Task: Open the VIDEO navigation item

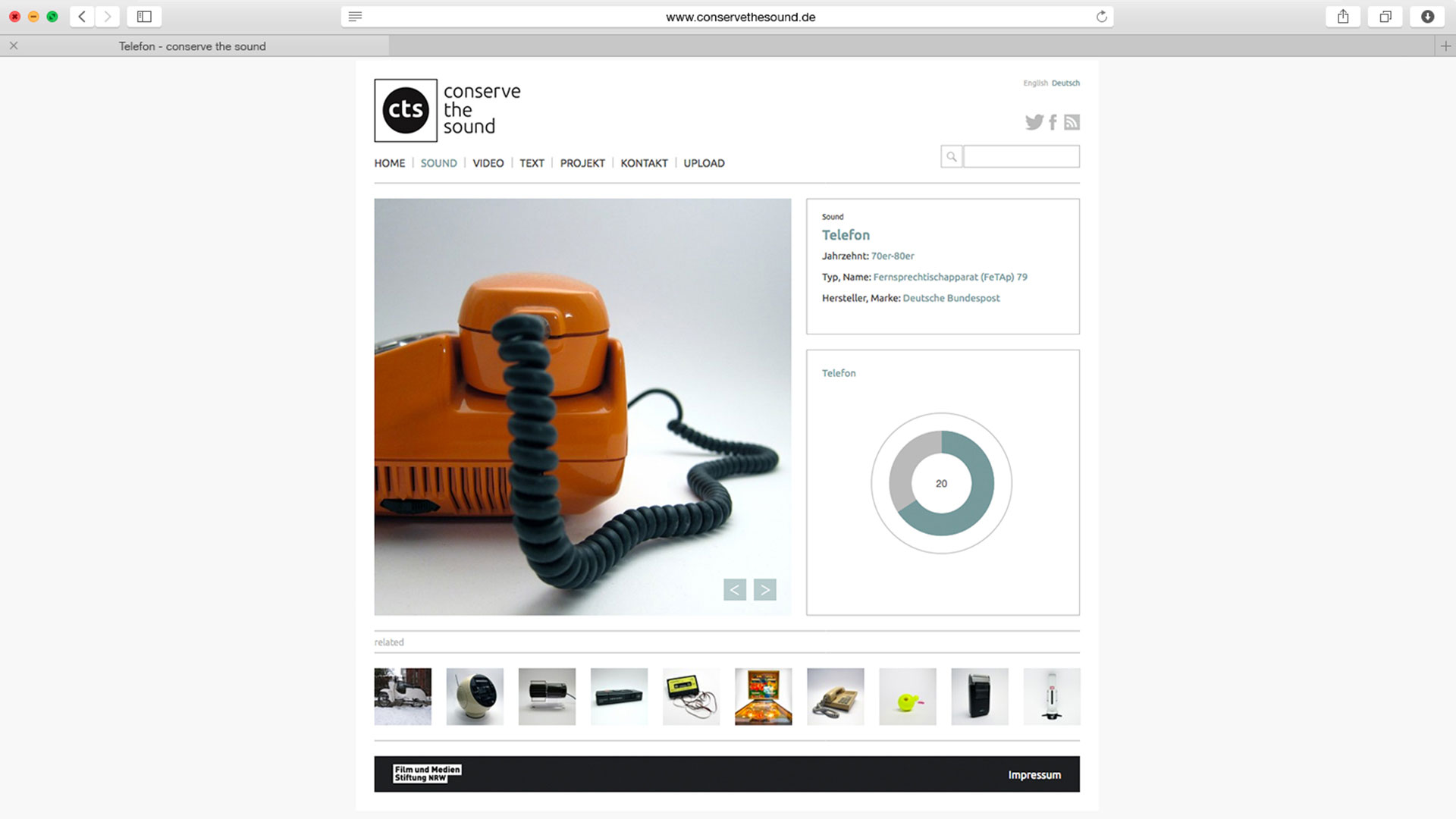Action: [x=488, y=163]
